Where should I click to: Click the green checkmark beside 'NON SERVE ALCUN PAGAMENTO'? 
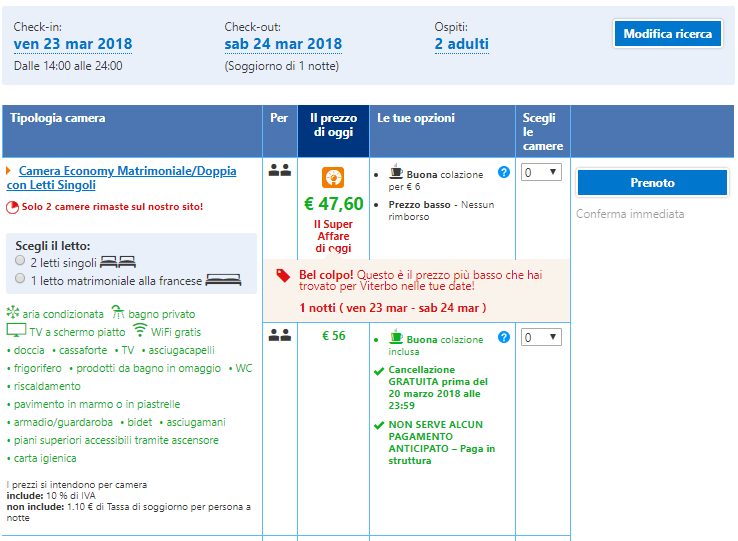tap(379, 426)
